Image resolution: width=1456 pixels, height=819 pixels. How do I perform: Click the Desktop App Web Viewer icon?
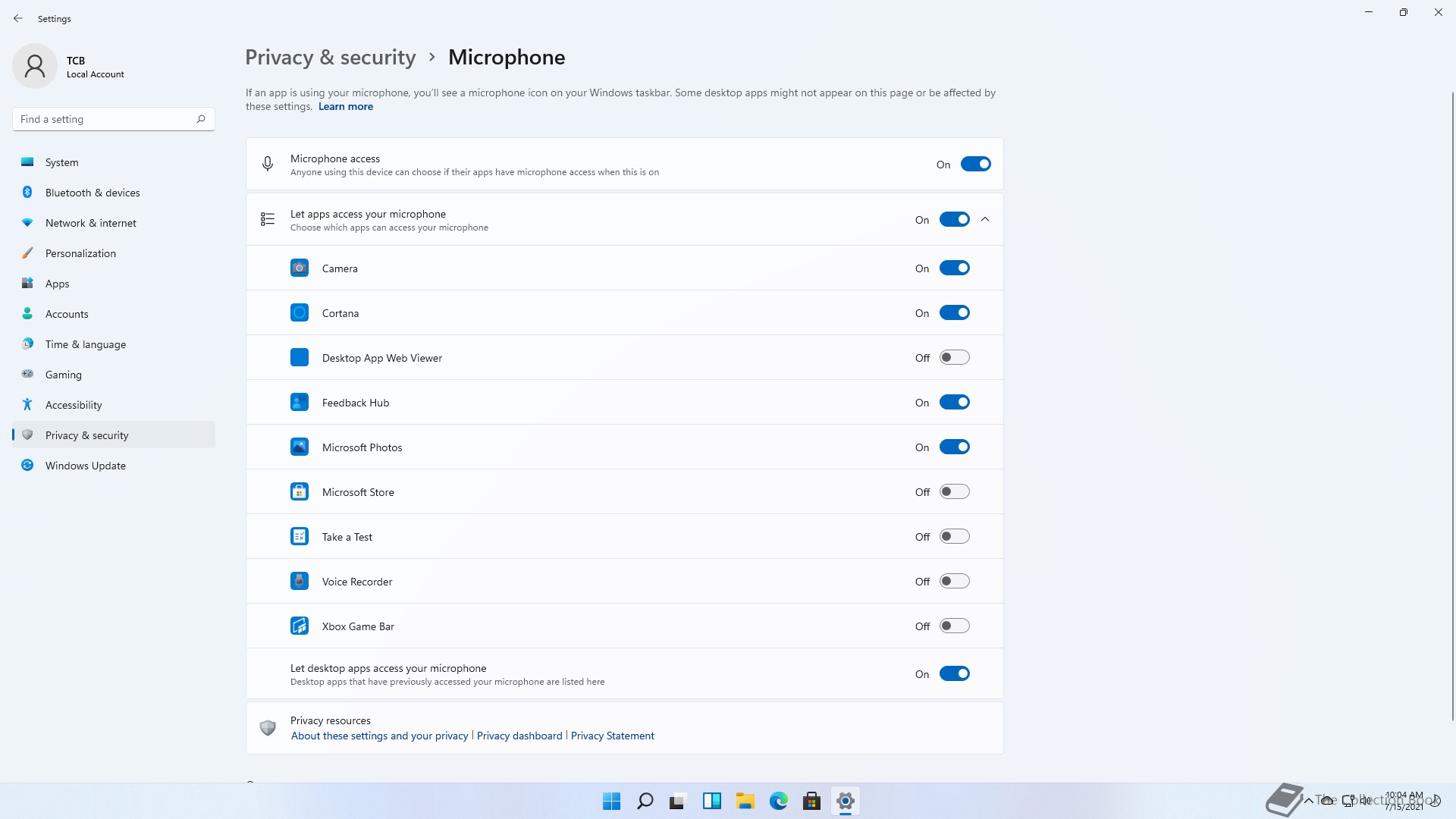[x=300, y=357]
